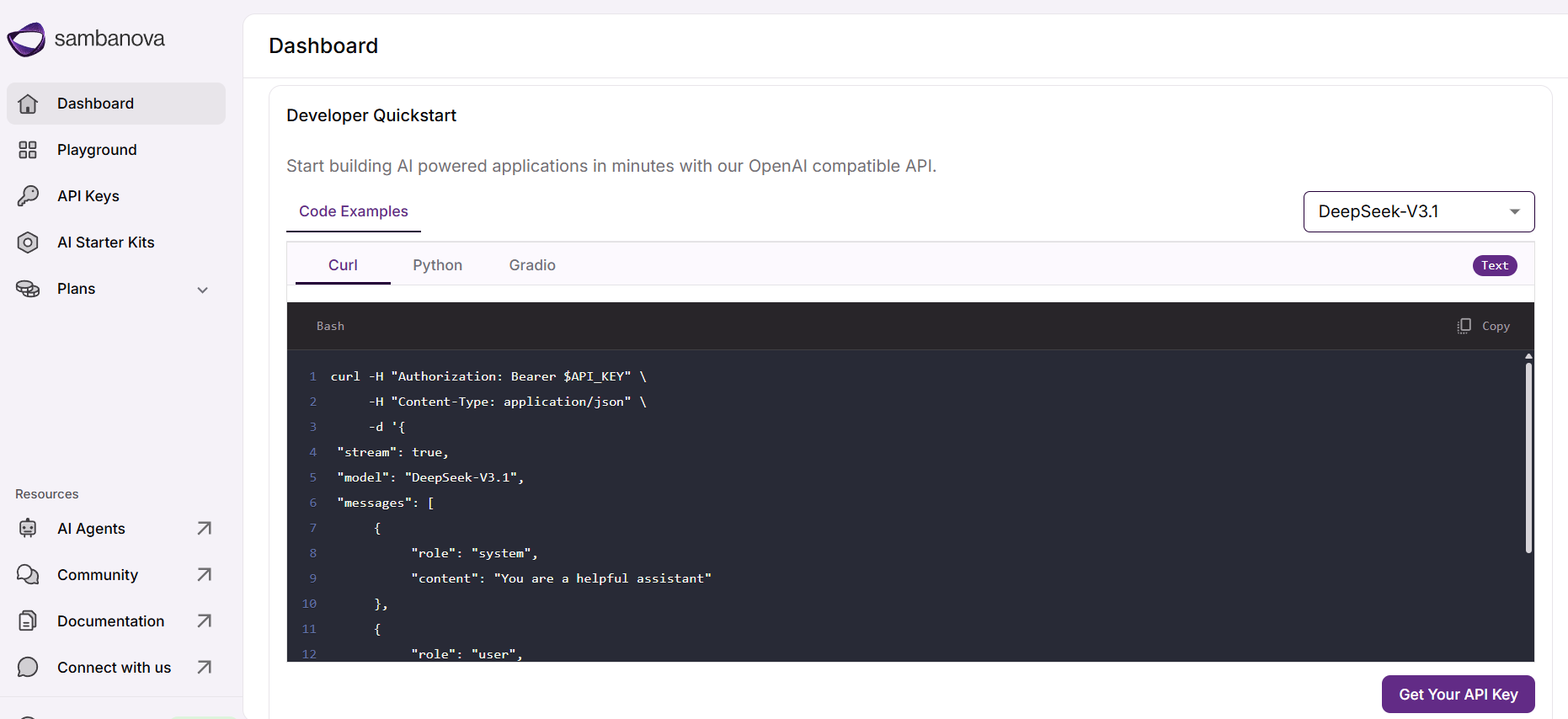Open the DeepSeek-V3.1 model dropdown
This screenshot has width=1568, height=719.
point(1419,211)
